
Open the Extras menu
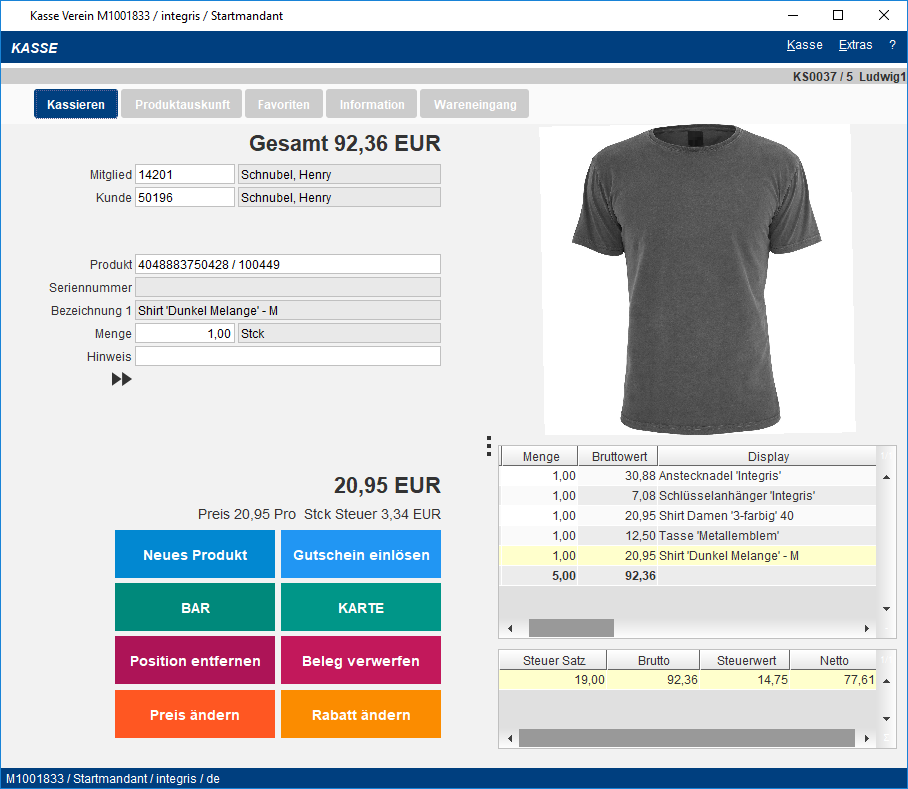tap(855, 45)
